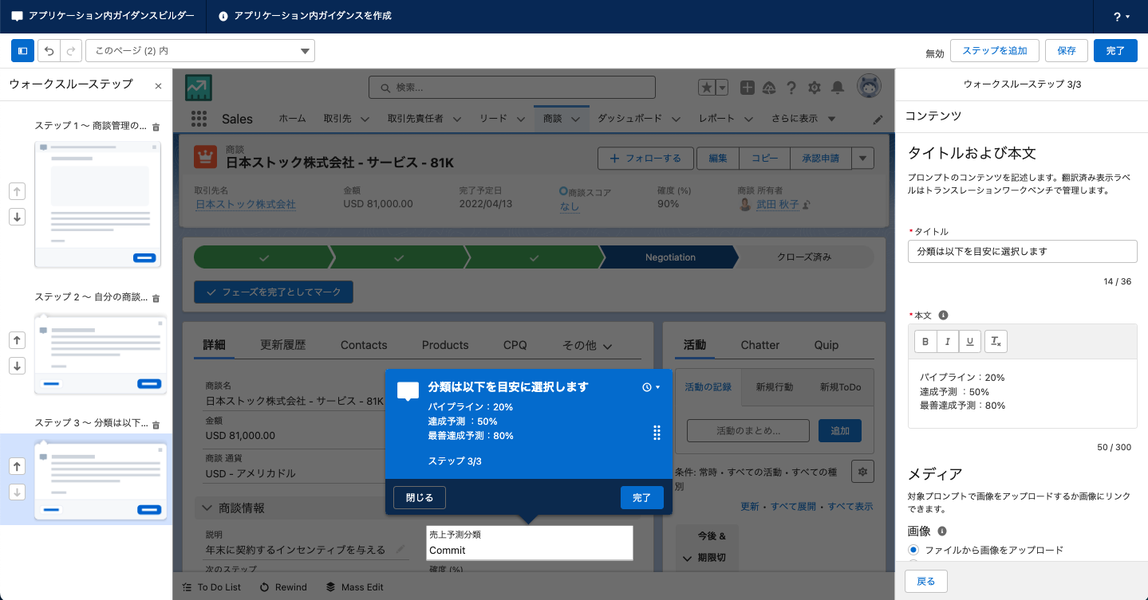Redo the last change

[71, 50]
